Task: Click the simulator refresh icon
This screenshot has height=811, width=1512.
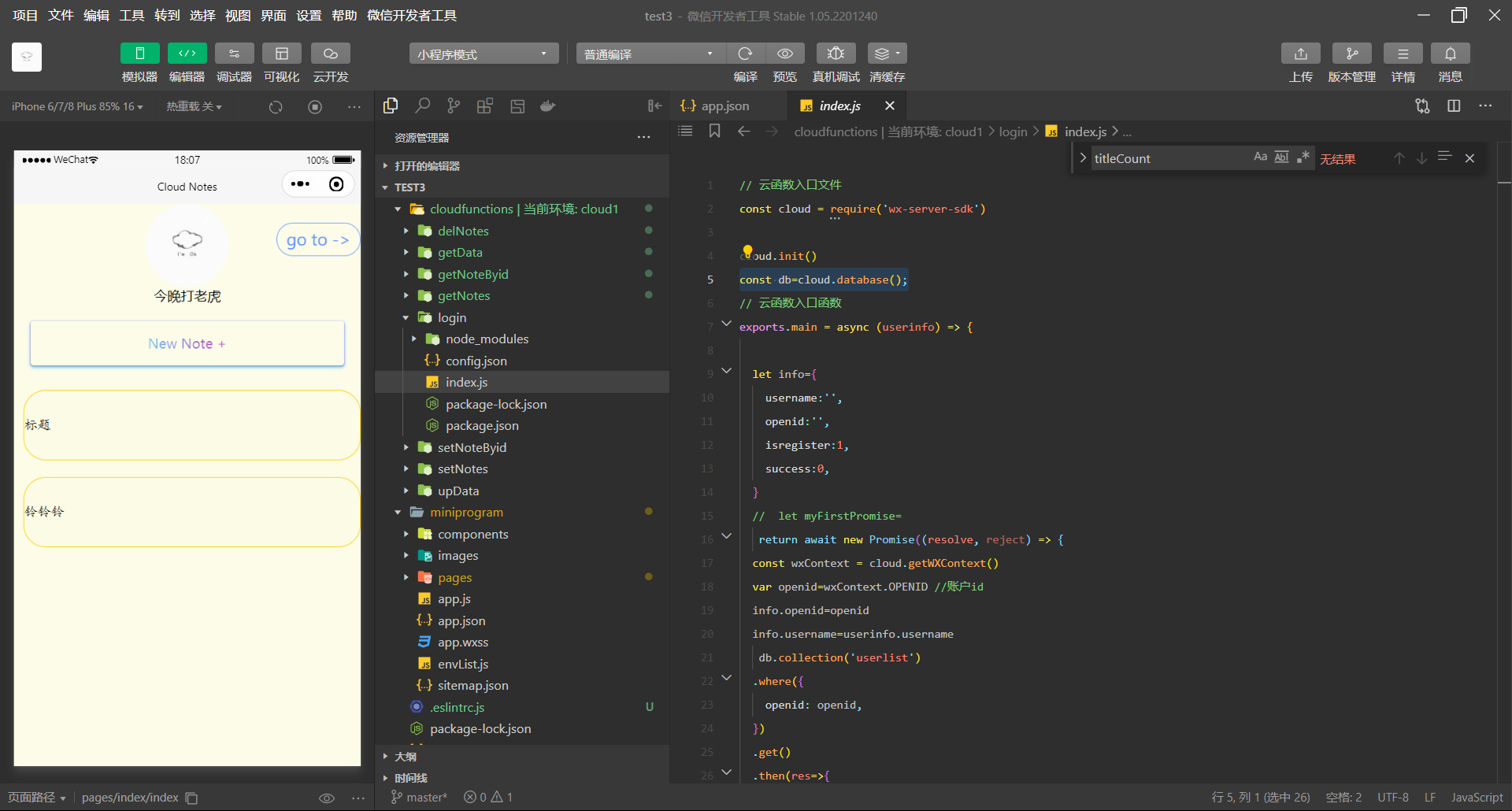Action: [x=276, y=107]
